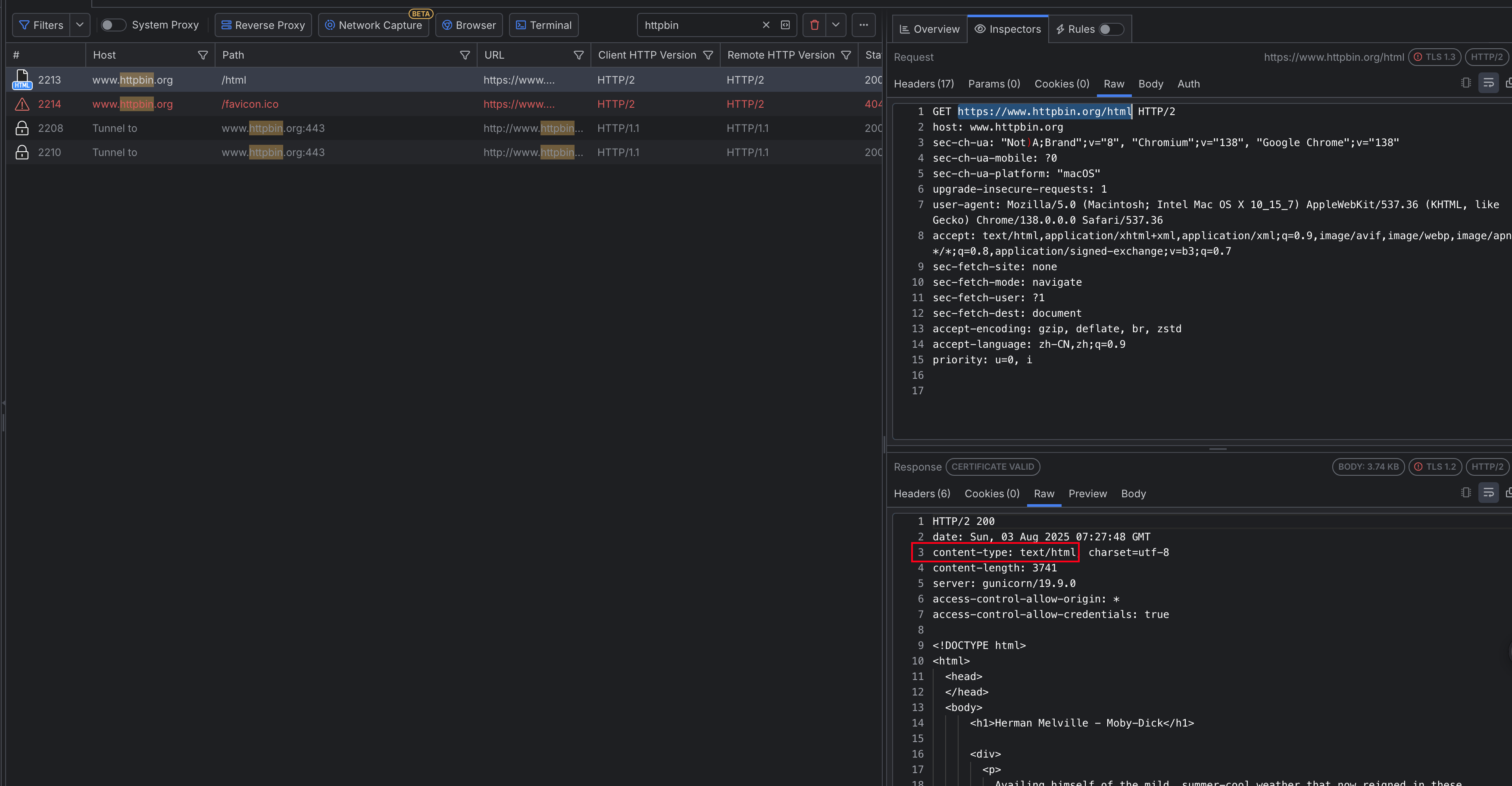Click the Host column filter funnel icon
1512x786 pixels.
(x=203, y=55)
